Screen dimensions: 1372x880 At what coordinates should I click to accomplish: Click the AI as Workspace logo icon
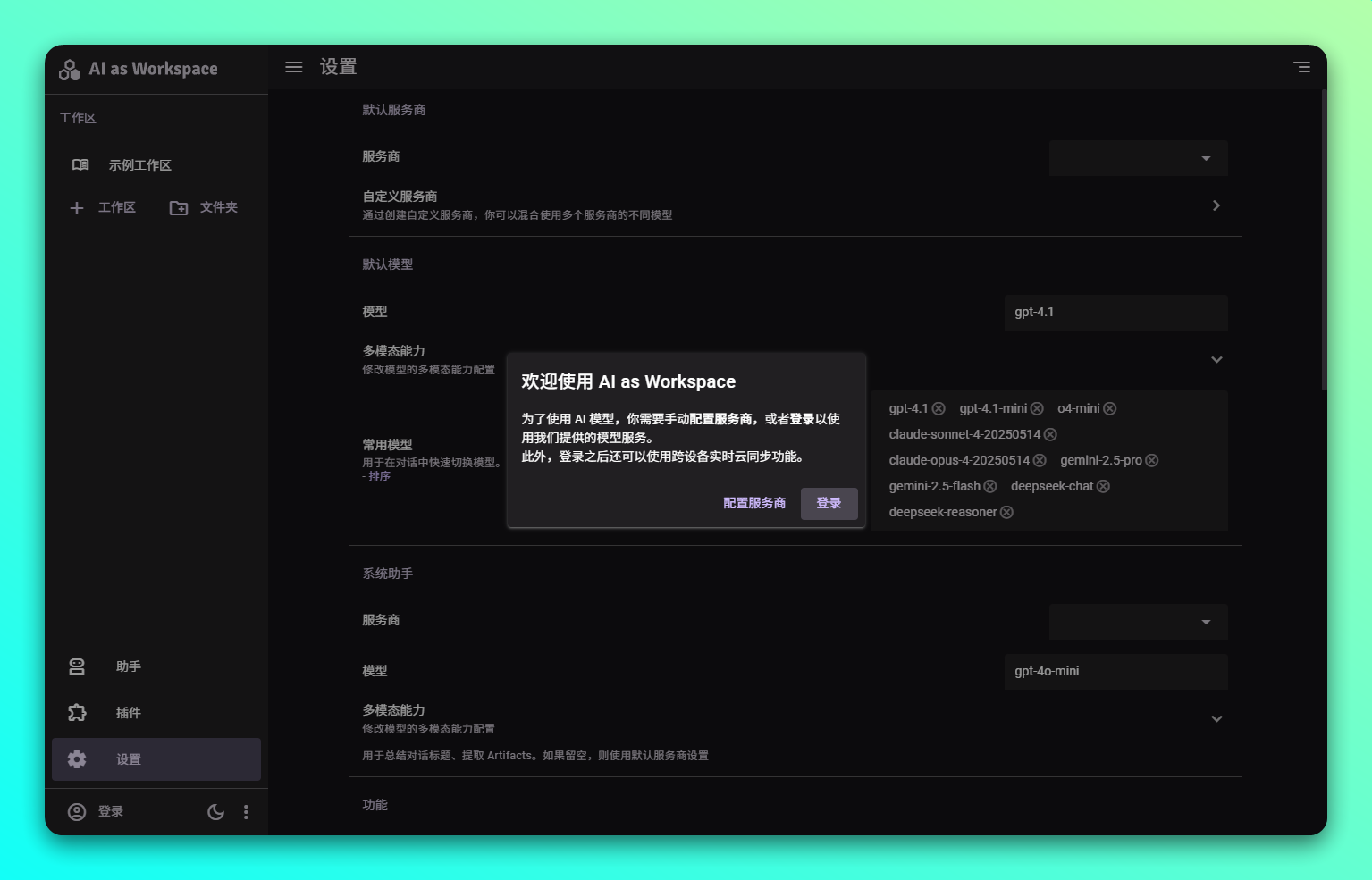[x=70, y=69]
